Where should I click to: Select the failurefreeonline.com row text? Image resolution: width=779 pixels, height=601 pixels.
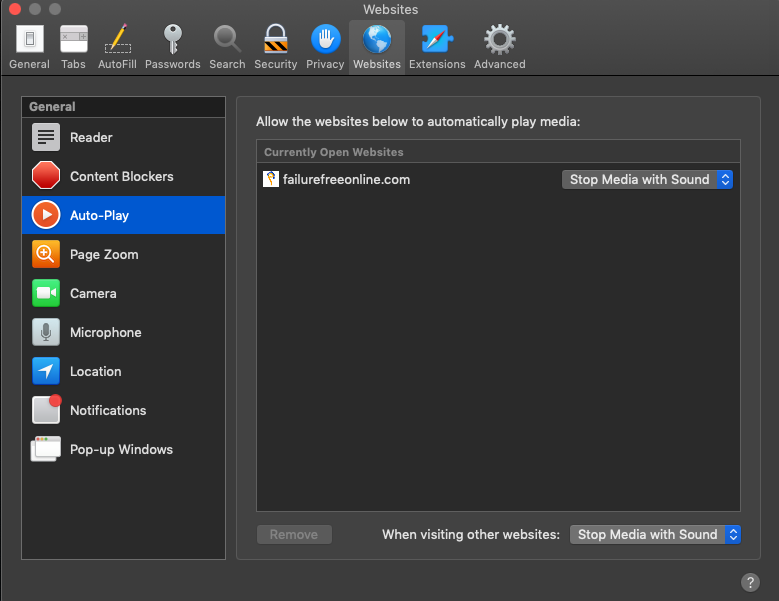point(346,179)
